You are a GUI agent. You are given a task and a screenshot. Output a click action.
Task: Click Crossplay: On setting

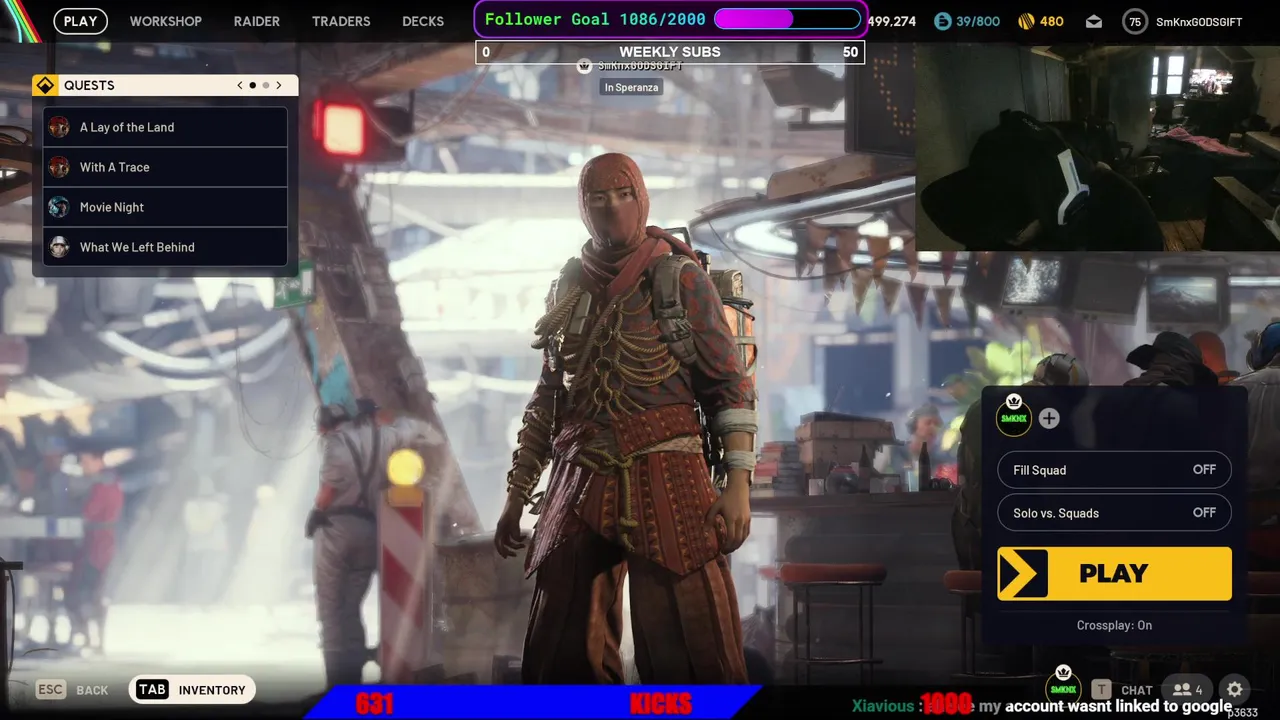click(1114, 625)
